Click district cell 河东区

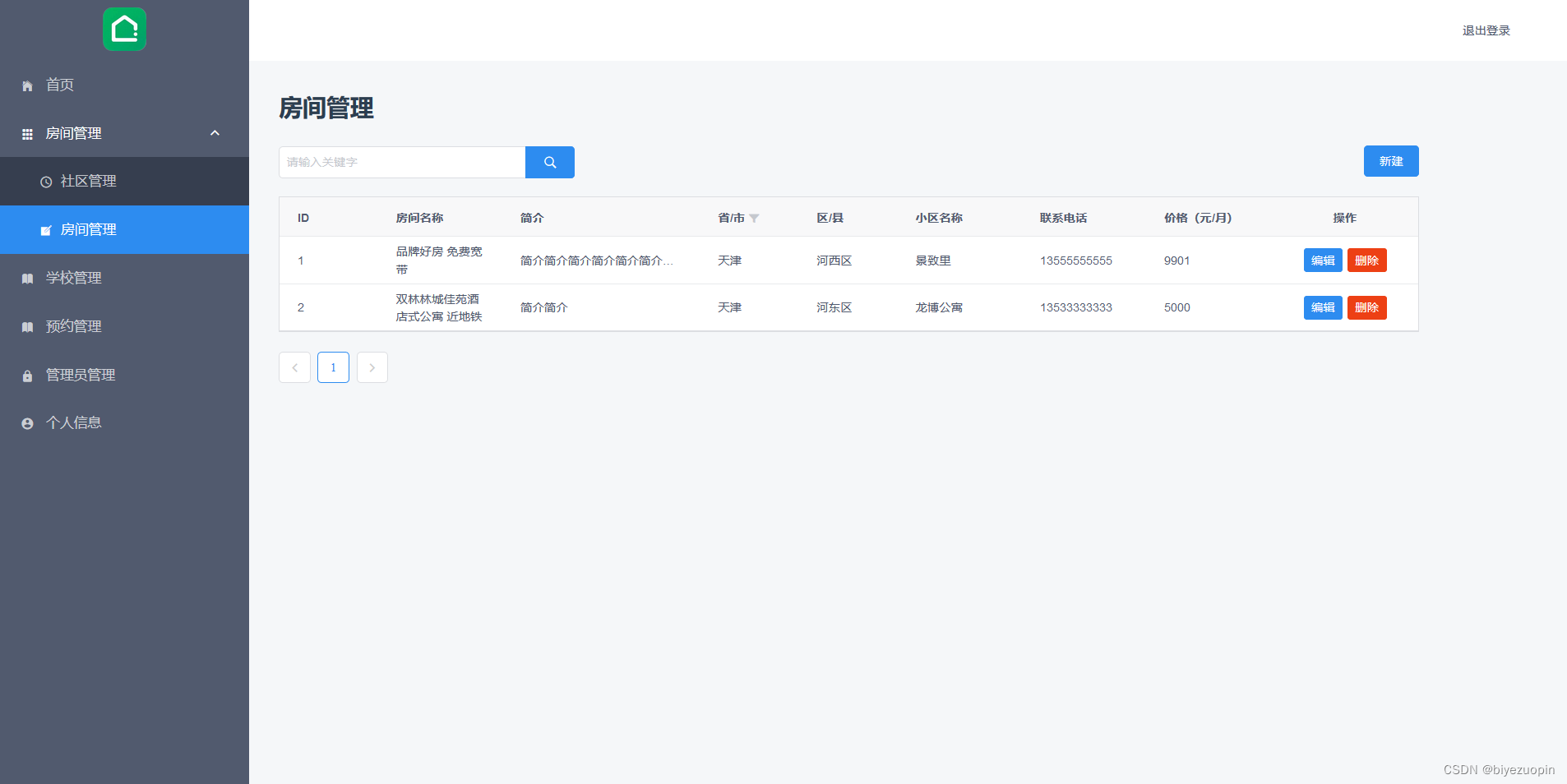pyautogui.click(x=834, y=307)
